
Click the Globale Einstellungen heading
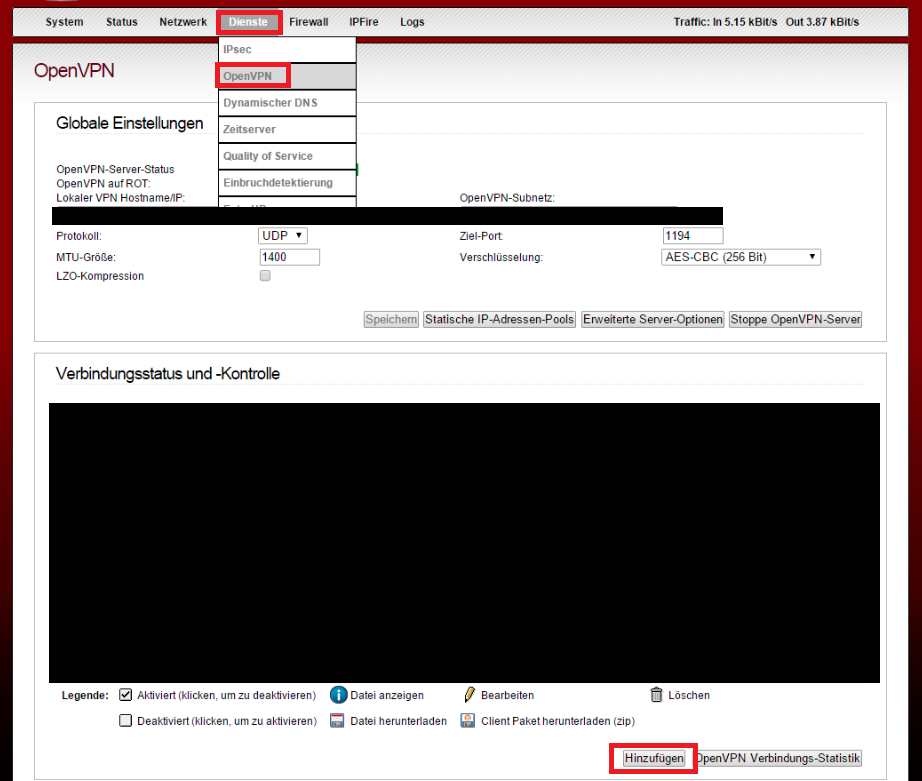(x=129, y=124)
